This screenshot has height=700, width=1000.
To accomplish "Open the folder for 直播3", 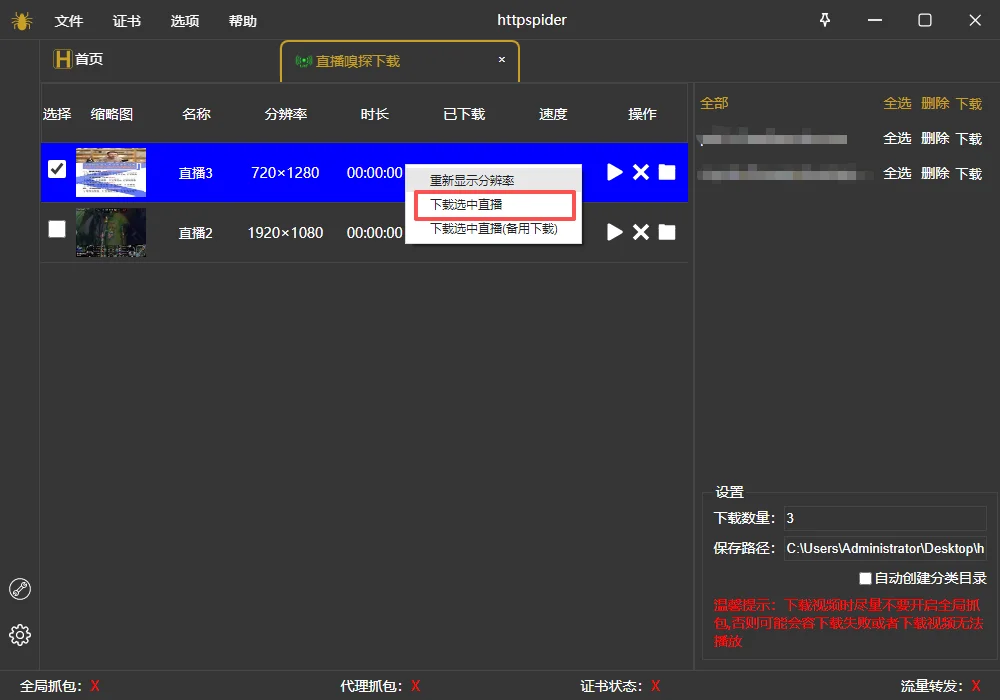I will point(667,172).
